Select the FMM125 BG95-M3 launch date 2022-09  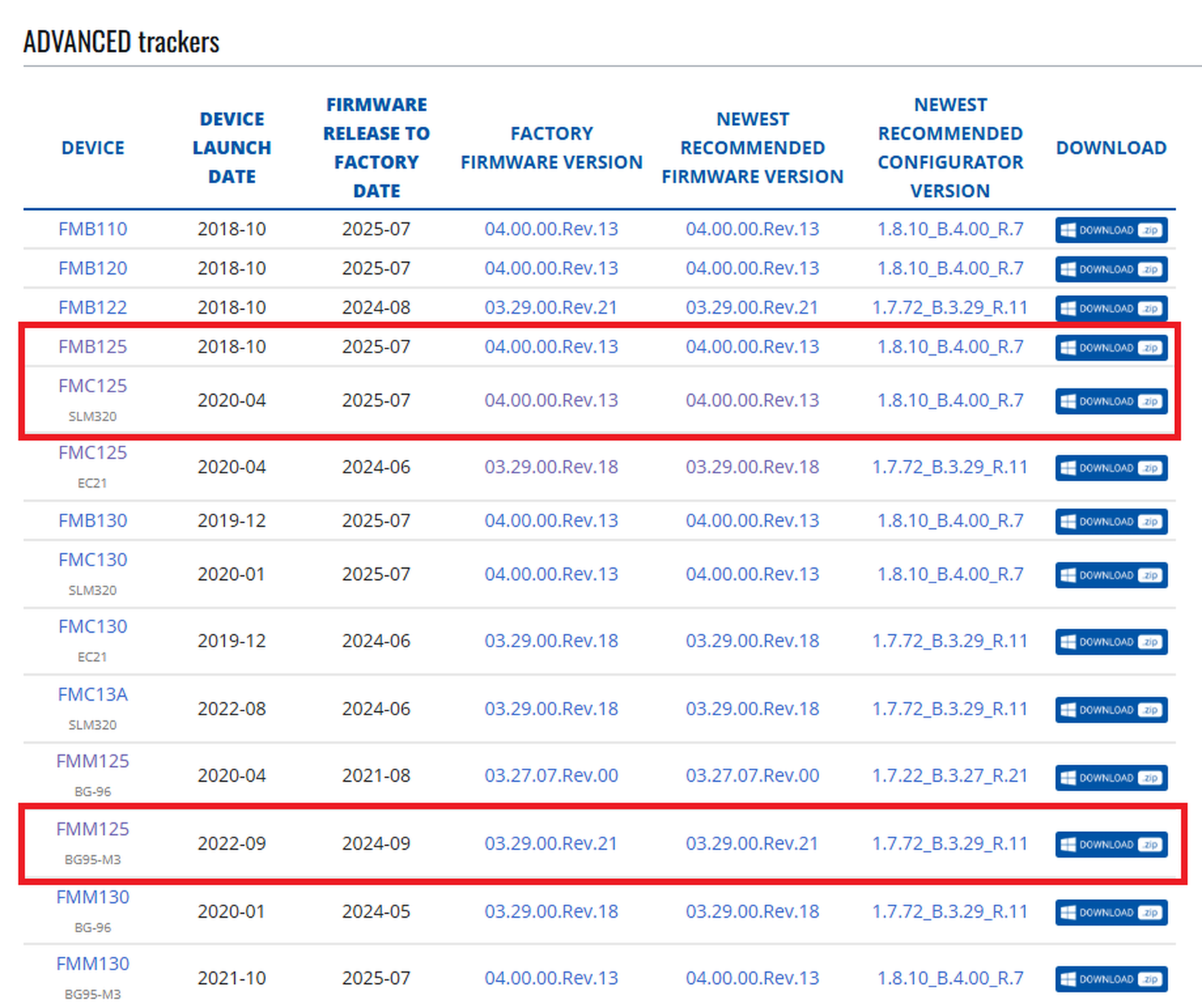232,843
